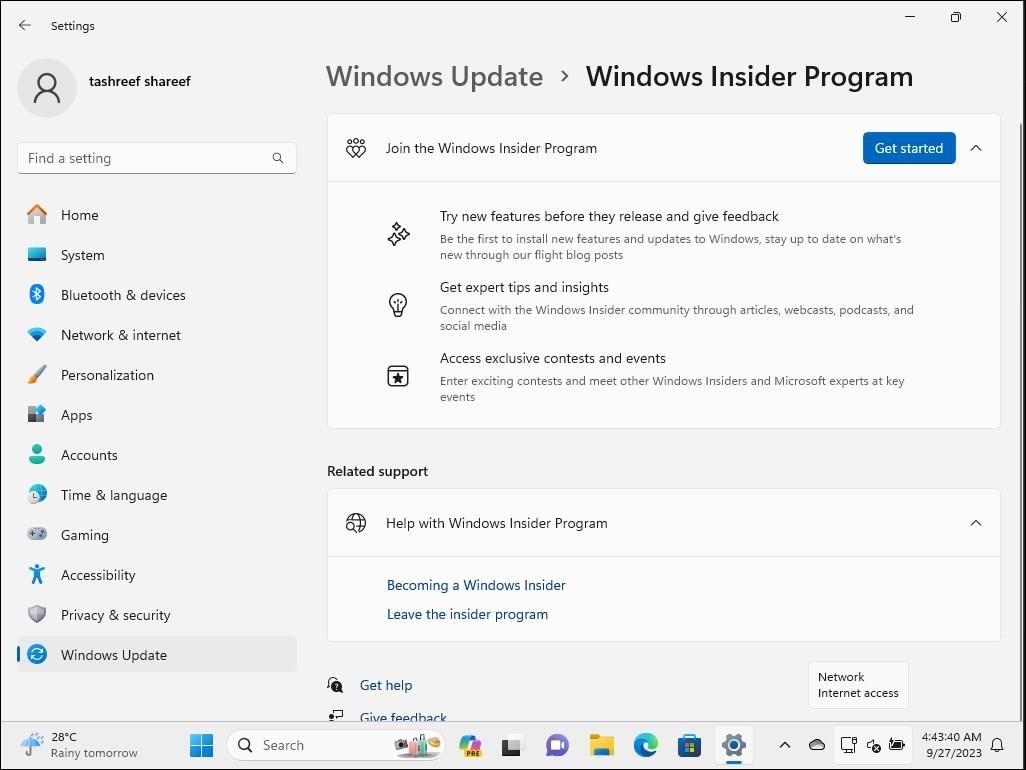This screenshot has width=1026, height=770.
Task: Click the Windows Start button
Action: point(201,745)
